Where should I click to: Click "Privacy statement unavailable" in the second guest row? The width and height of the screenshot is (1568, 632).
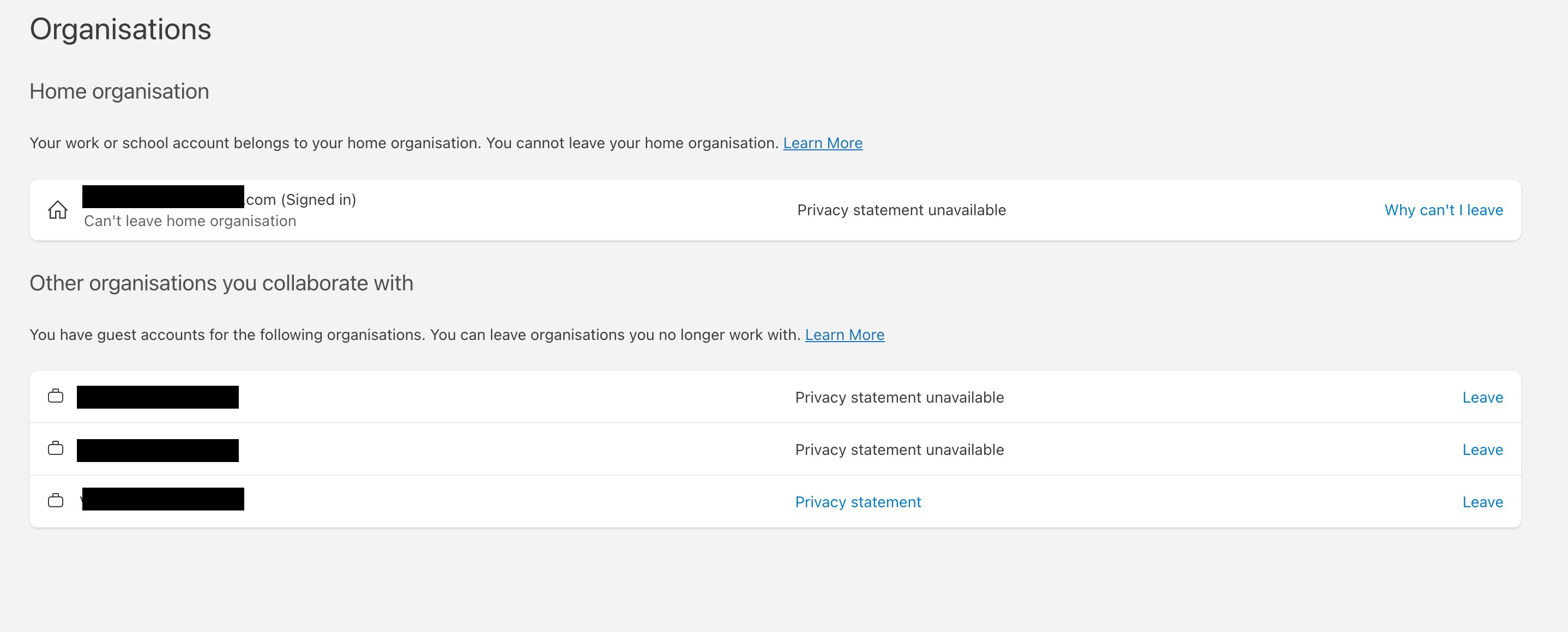coord(899,449)
